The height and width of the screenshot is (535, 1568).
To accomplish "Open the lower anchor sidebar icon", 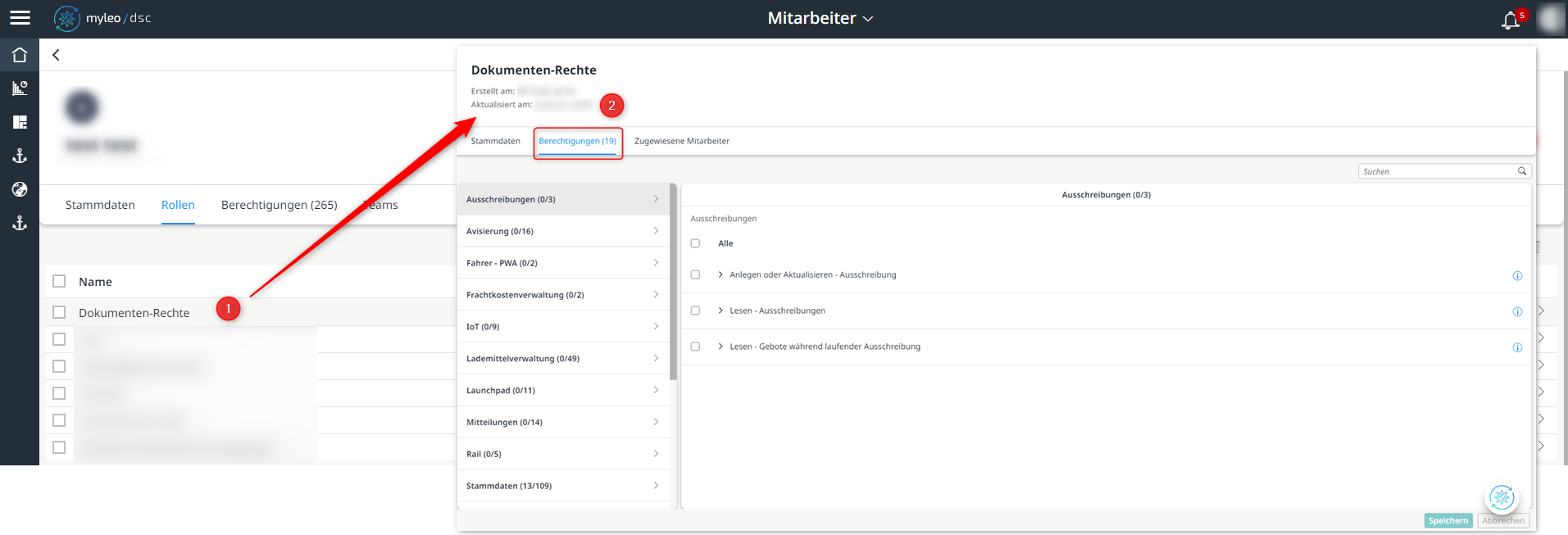I will click(20, 223).
